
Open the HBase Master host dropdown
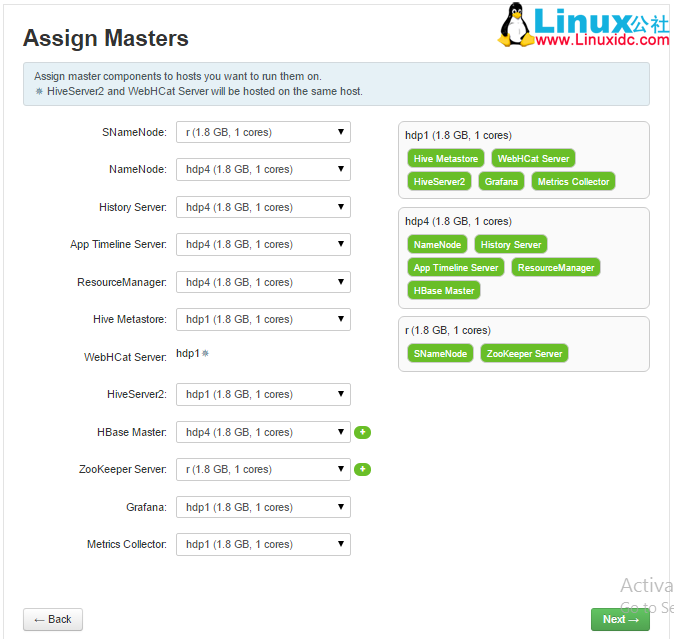(263, 432)
